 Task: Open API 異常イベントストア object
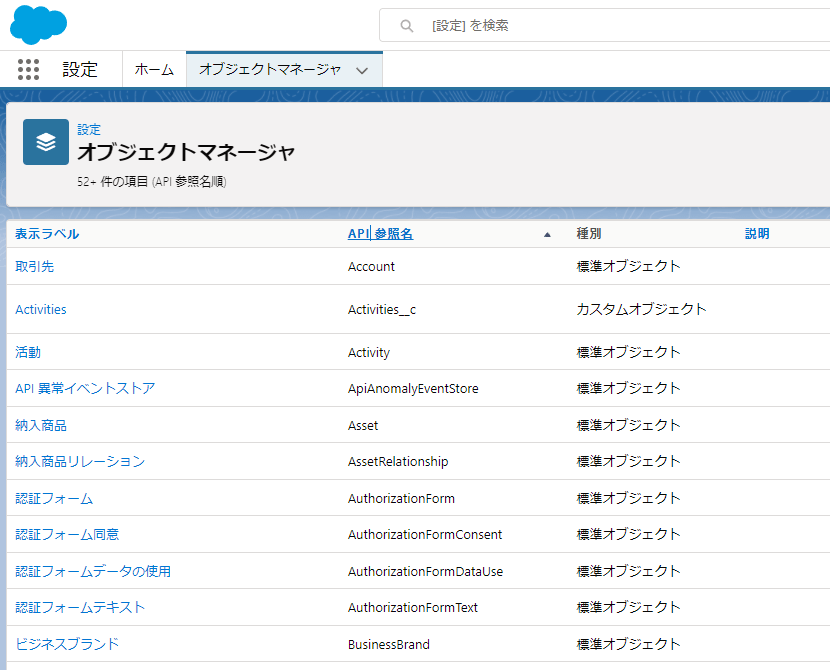(x=85, y=388)
